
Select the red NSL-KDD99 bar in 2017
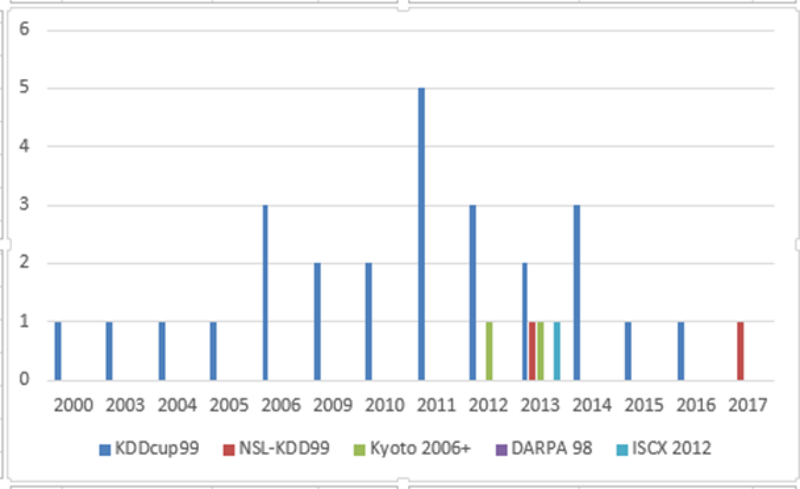pos(740,351)
